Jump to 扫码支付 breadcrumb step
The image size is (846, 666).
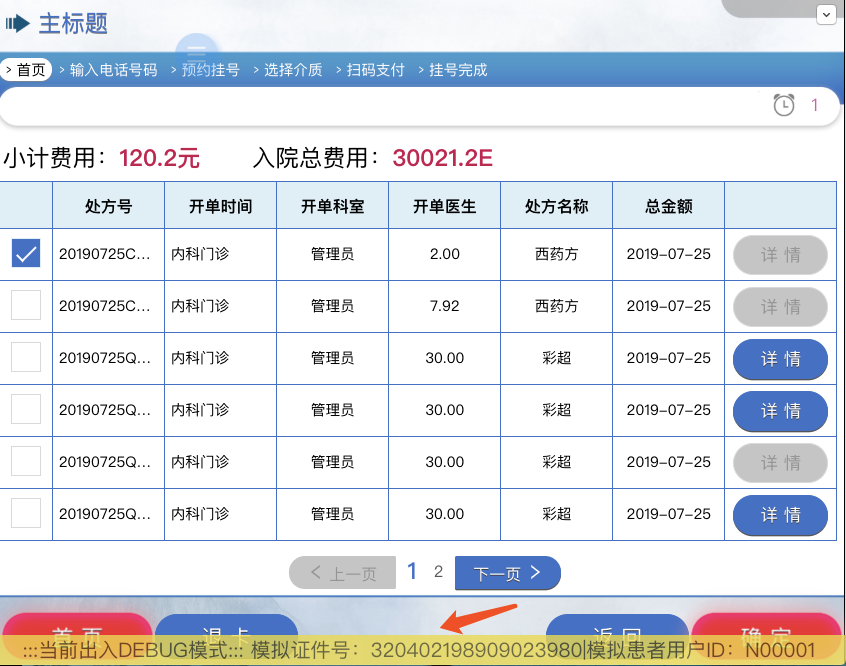(x=370, y=70)
